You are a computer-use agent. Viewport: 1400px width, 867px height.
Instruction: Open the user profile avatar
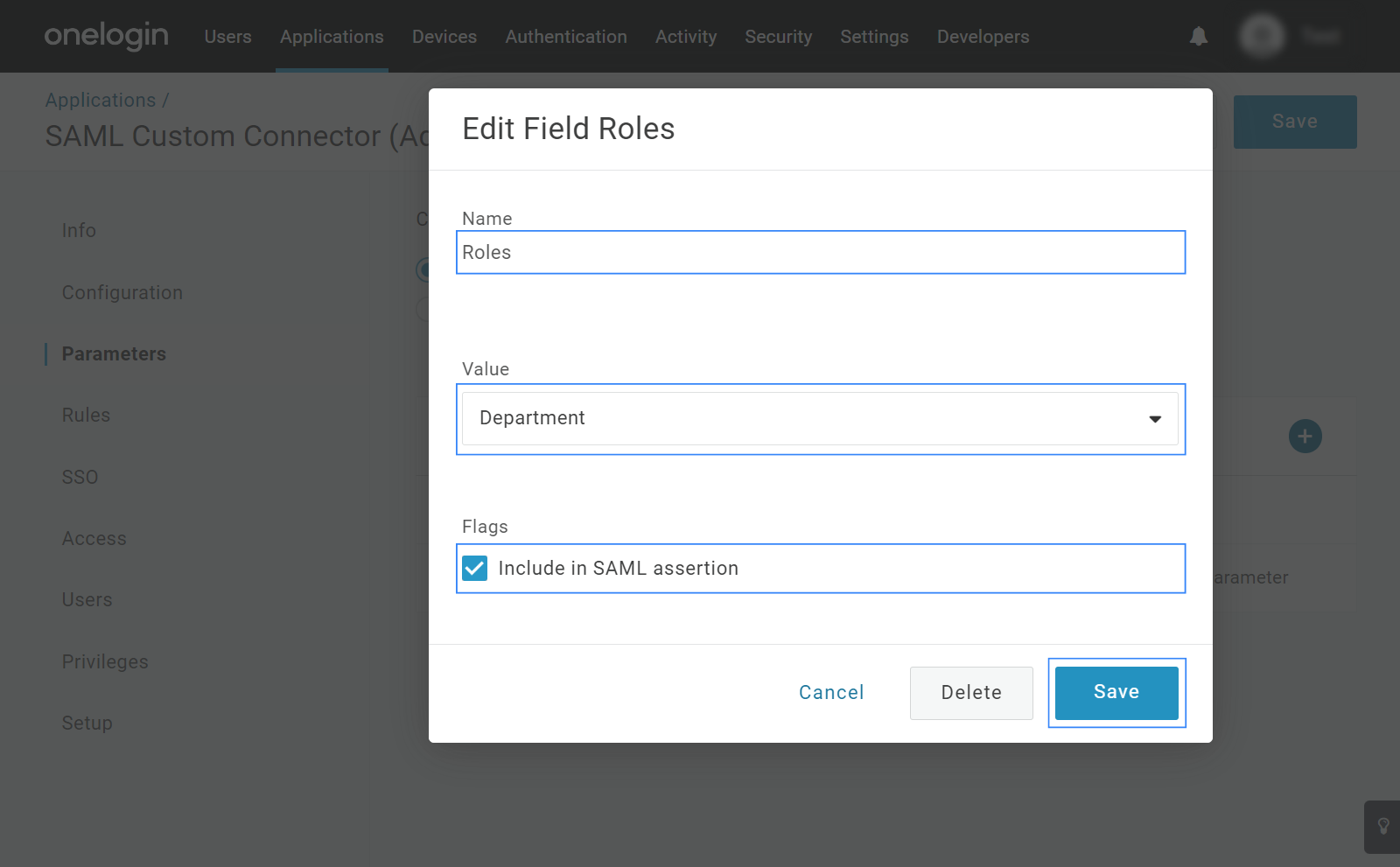(1262, 36)
